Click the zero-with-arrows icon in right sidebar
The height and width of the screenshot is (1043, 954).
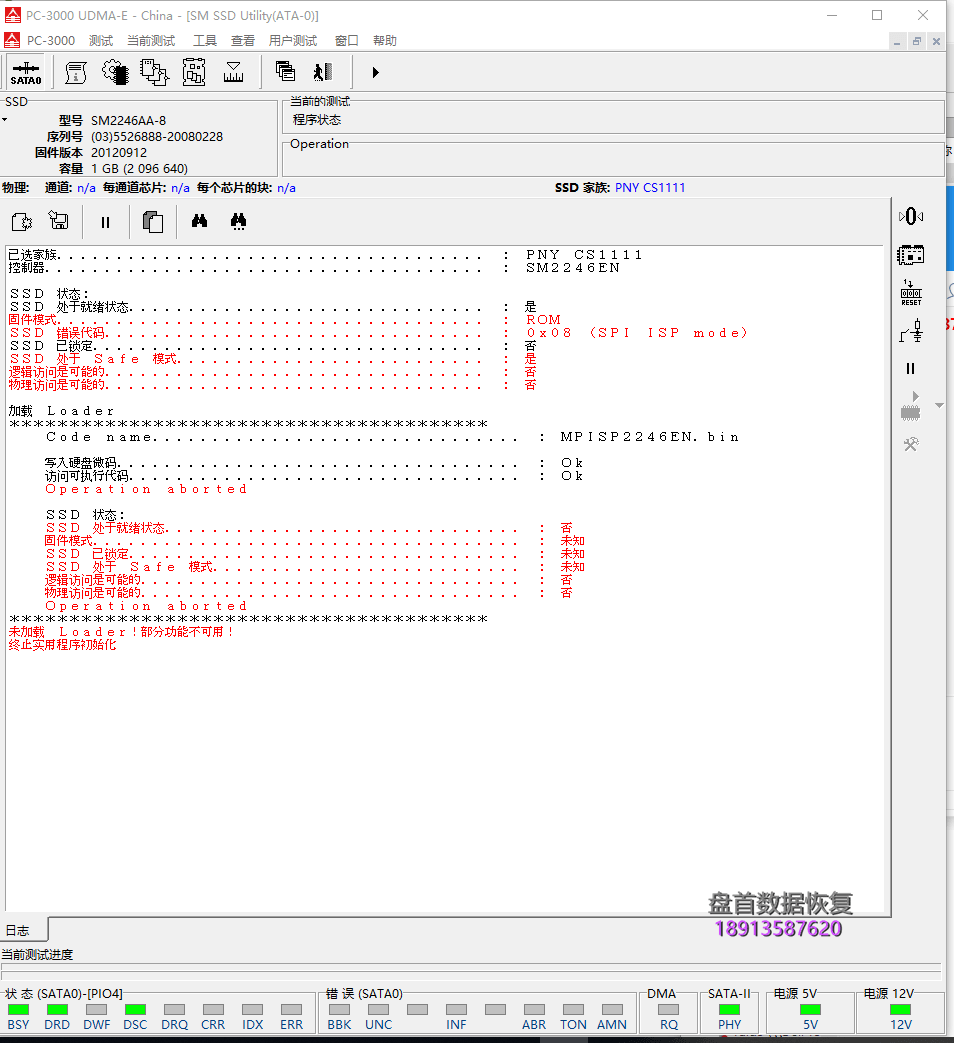point(911,216)
